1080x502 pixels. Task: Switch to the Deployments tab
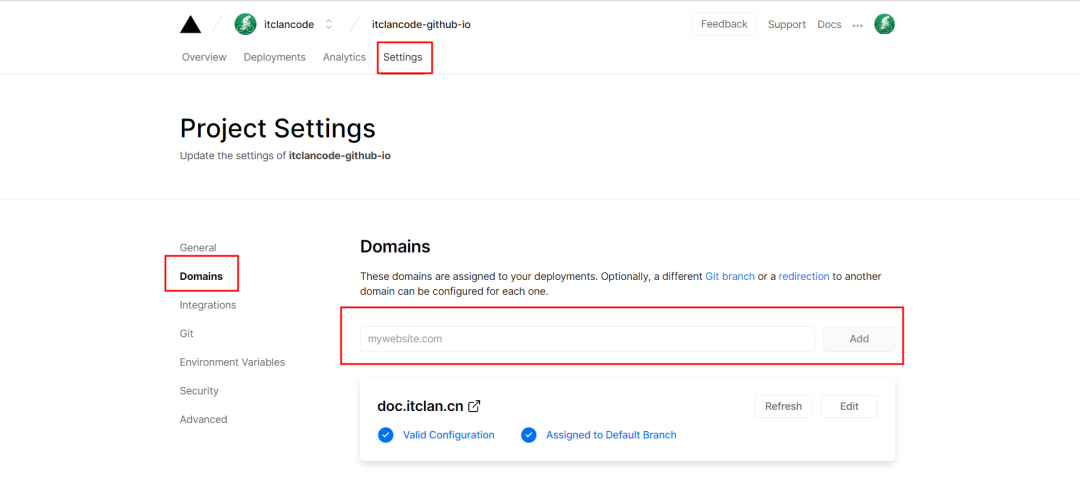274,57
